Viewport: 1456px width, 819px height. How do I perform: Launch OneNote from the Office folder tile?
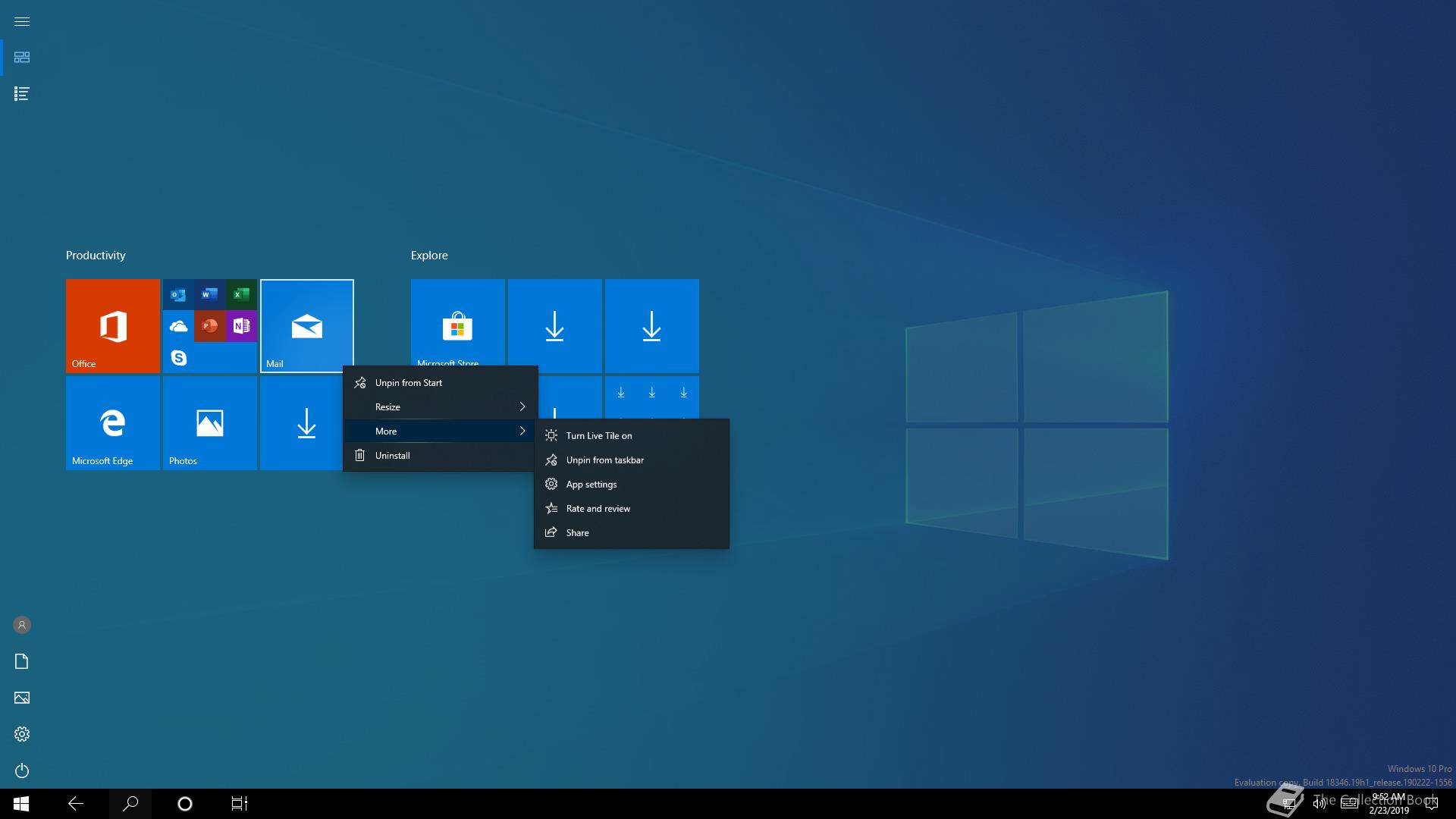241,326
